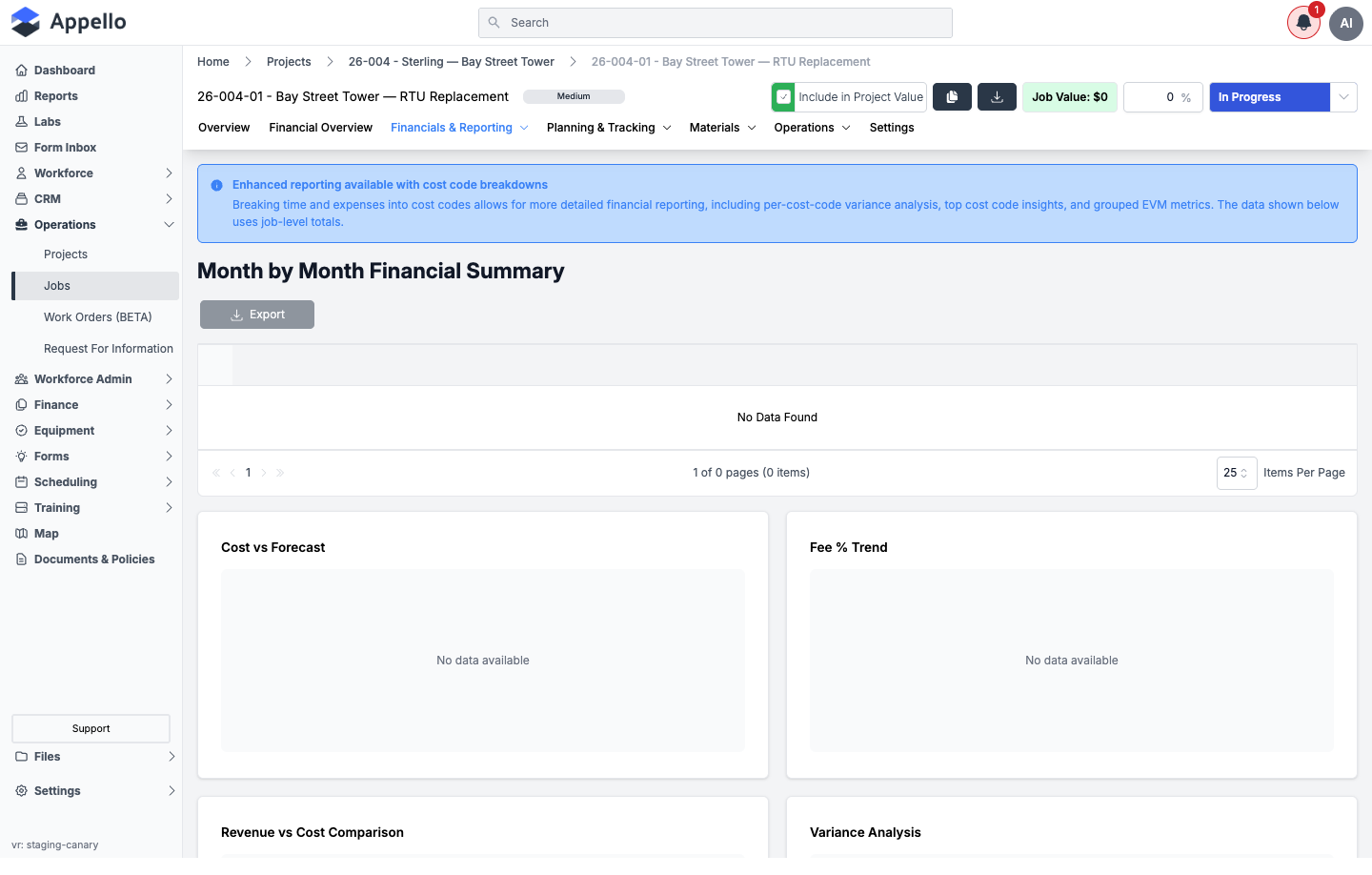1372x875 pixels.
Task: Expand the CRM sidebar section
Action: tap(169, 199)
